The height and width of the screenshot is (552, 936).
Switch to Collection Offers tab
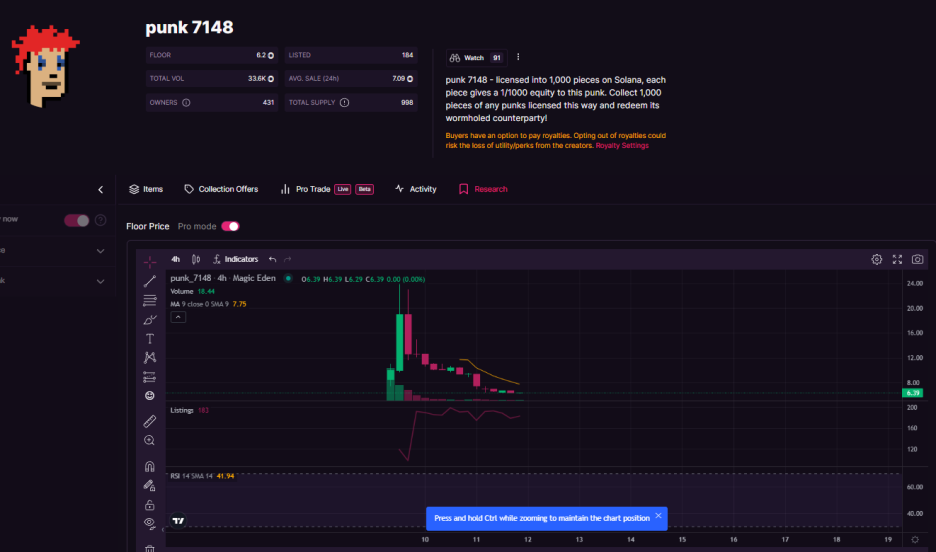tap(221, 189)
